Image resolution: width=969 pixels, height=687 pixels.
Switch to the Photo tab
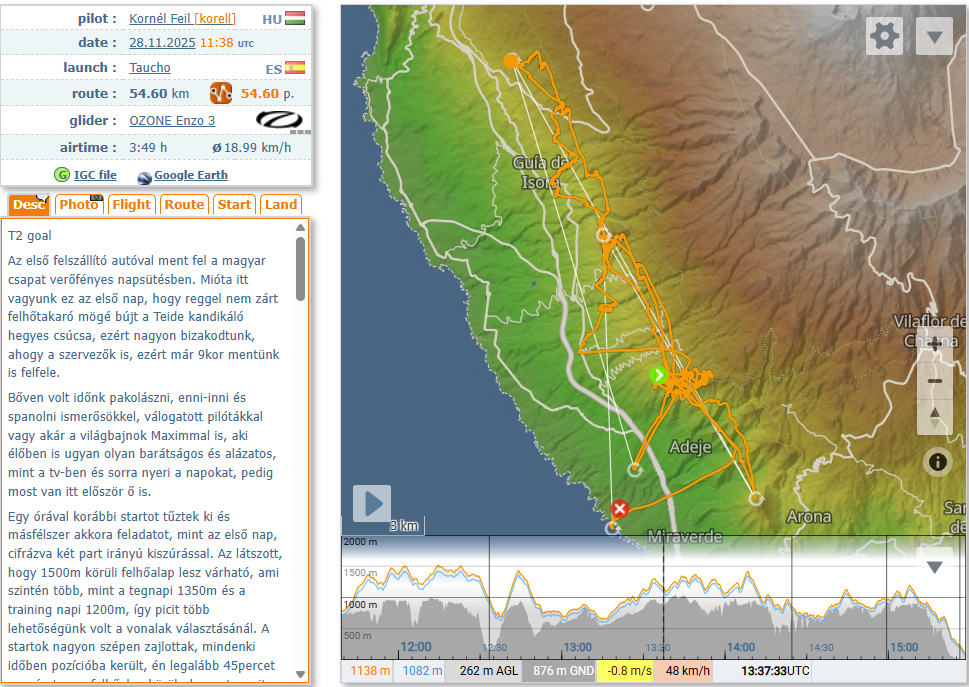79,204
